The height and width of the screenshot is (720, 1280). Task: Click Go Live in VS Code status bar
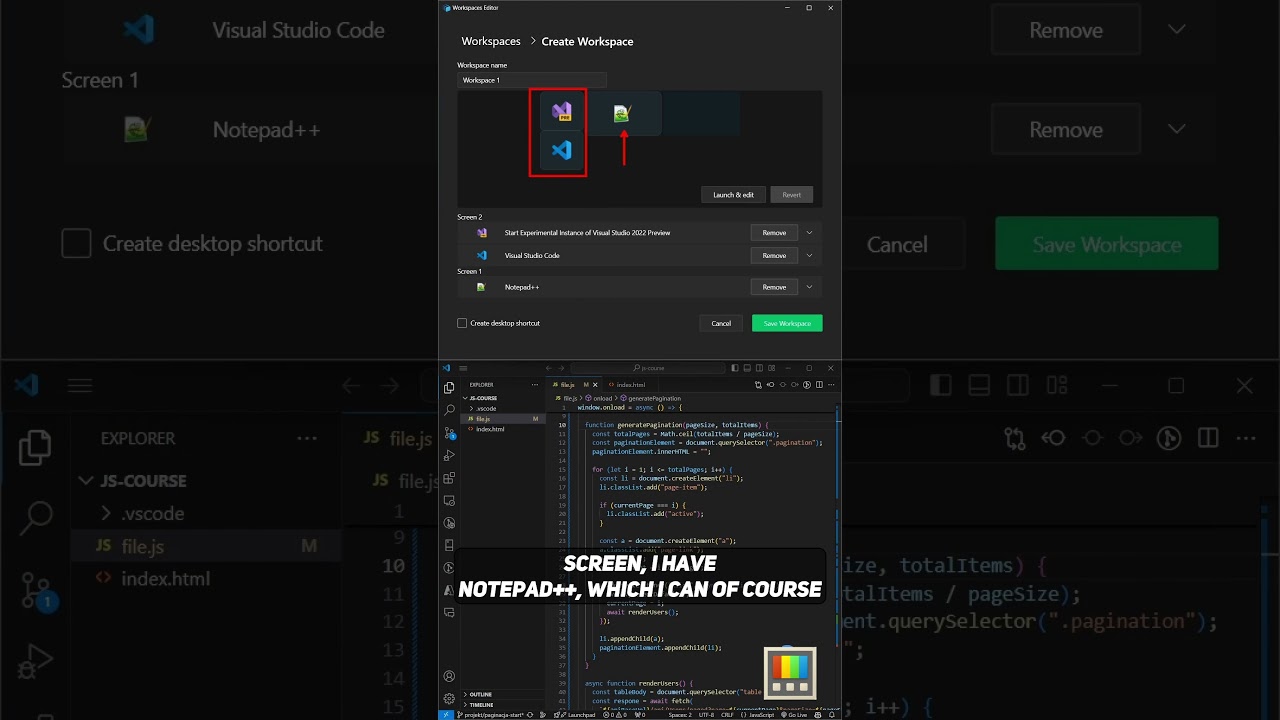click(x=794, y=715)
